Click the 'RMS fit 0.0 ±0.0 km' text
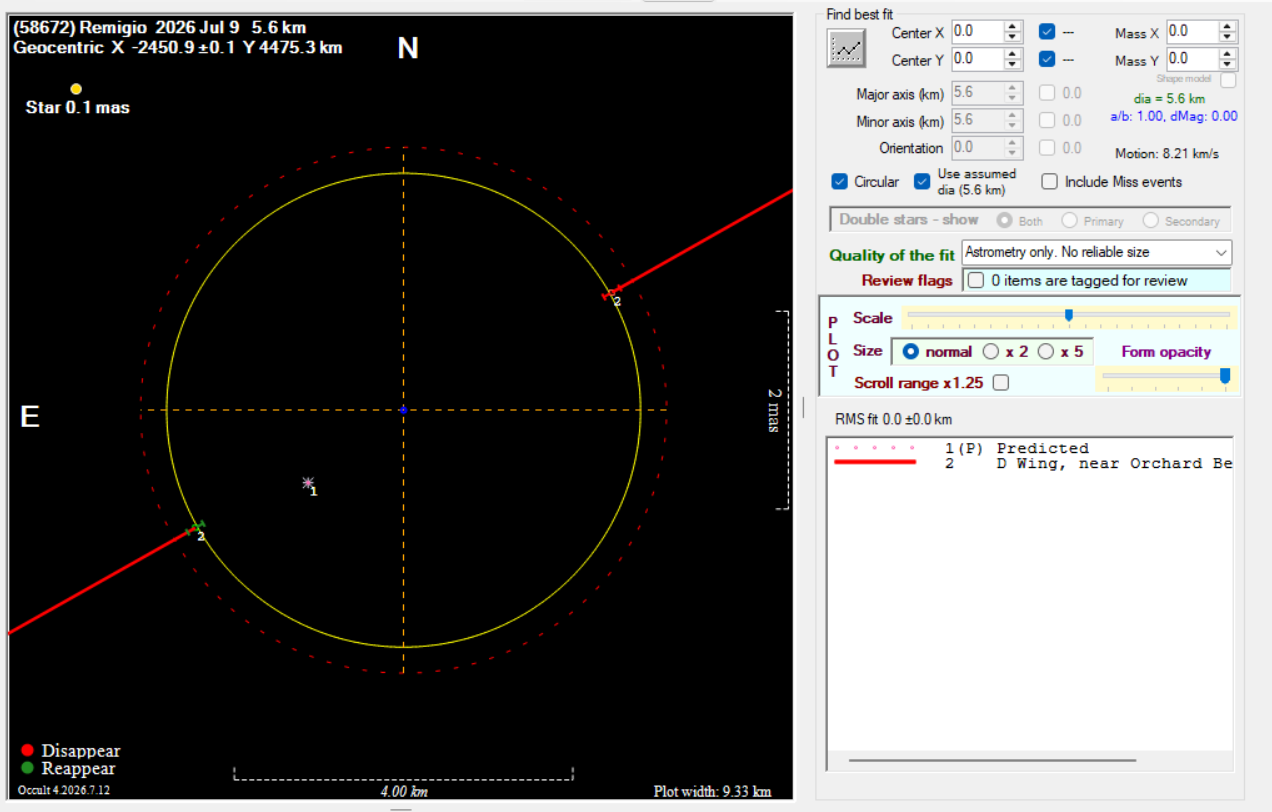 [894, 419]
